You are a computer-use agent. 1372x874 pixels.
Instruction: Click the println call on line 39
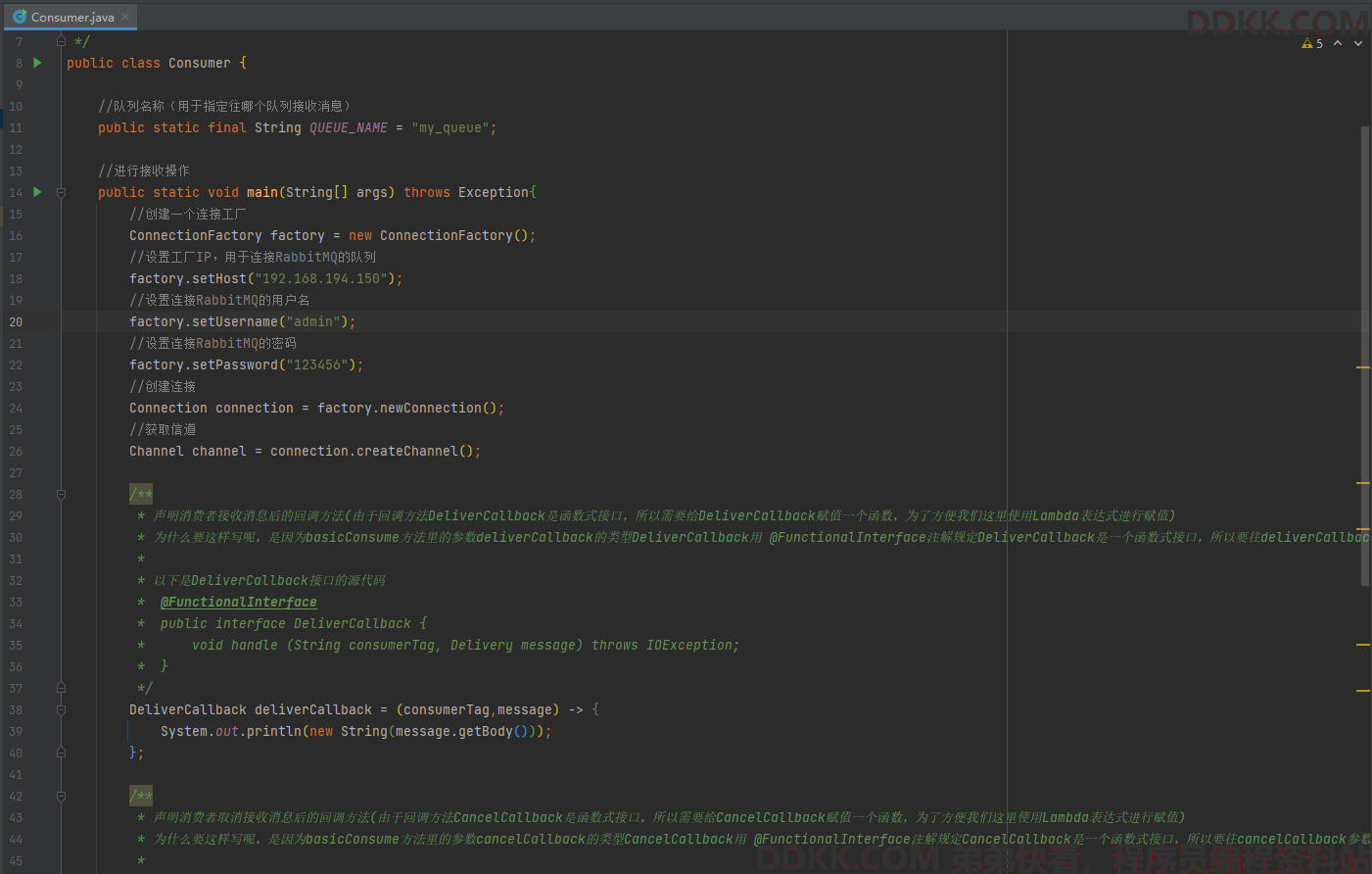coord(274,731)
